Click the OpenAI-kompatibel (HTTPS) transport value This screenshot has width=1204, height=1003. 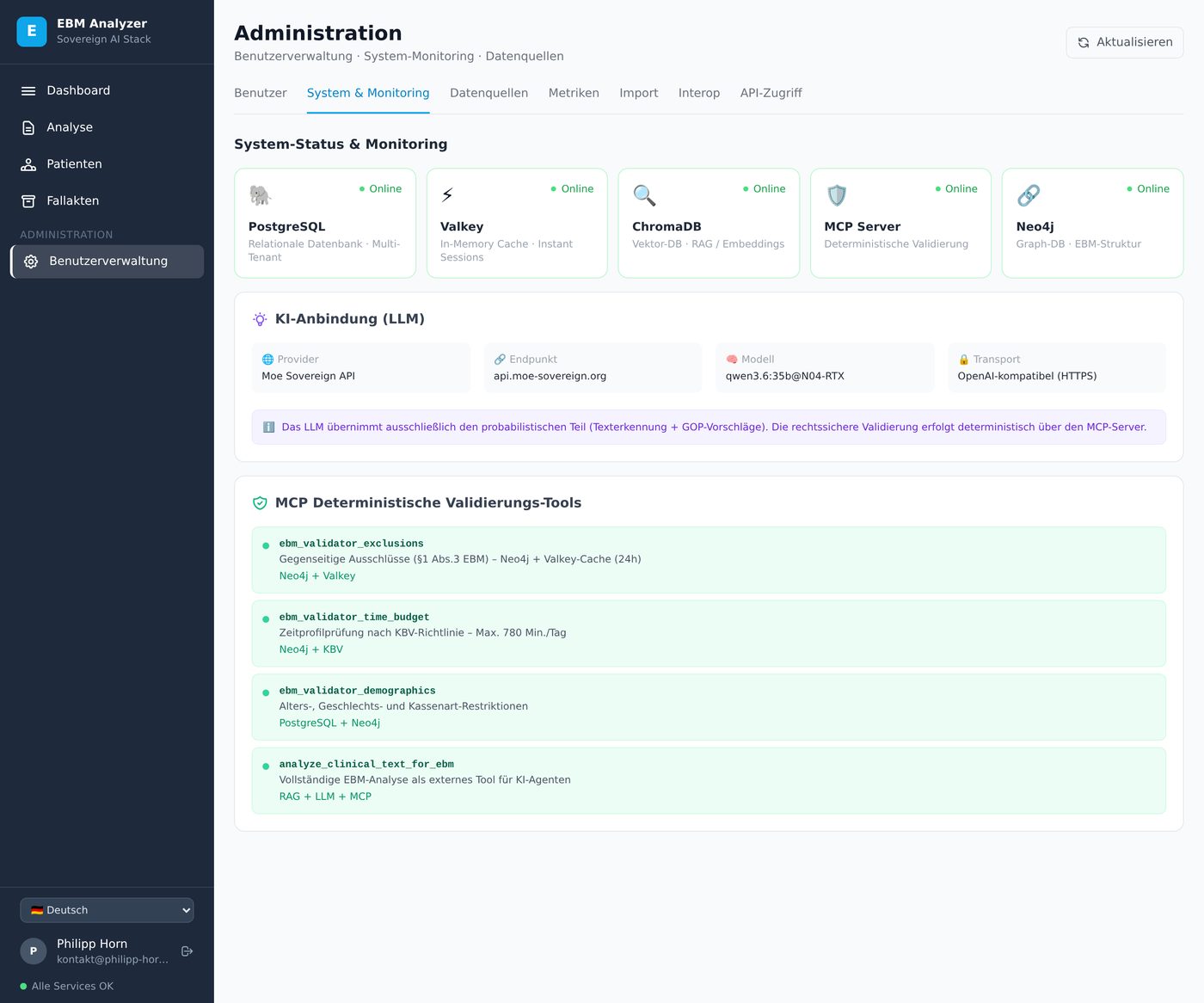click(1027, 376)
